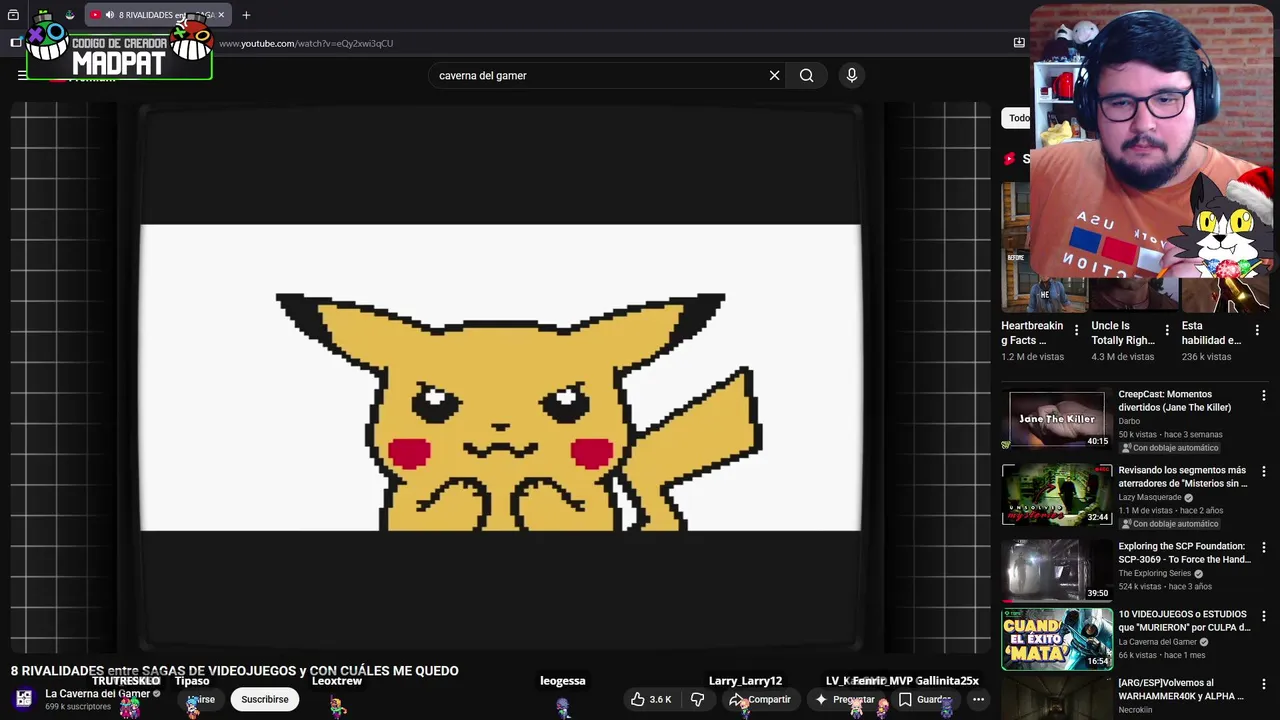Clear the search box with the X icon
The image size is (1280, 720).
(774, 75)
